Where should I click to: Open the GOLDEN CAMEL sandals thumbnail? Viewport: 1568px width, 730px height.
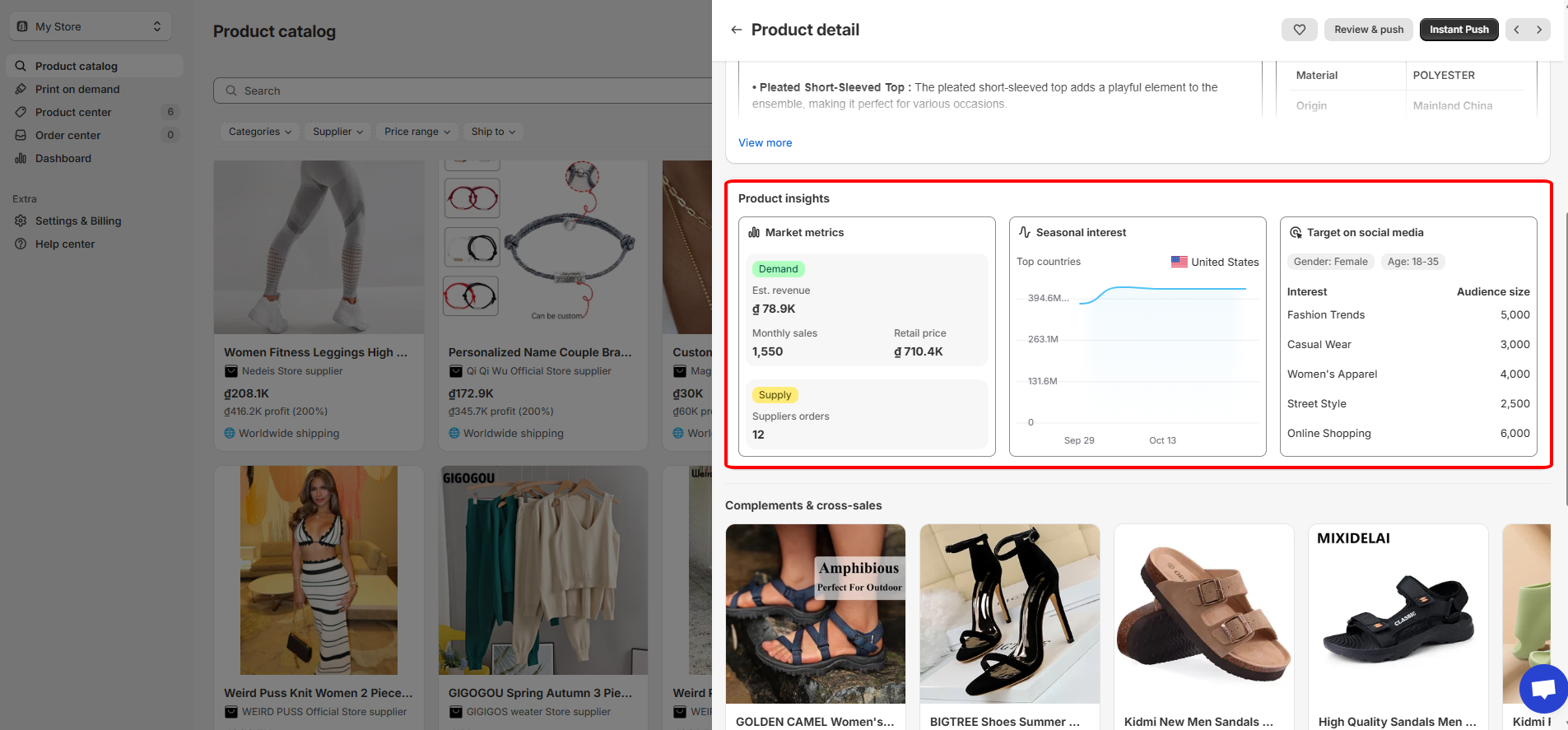[x=815, y=614]
